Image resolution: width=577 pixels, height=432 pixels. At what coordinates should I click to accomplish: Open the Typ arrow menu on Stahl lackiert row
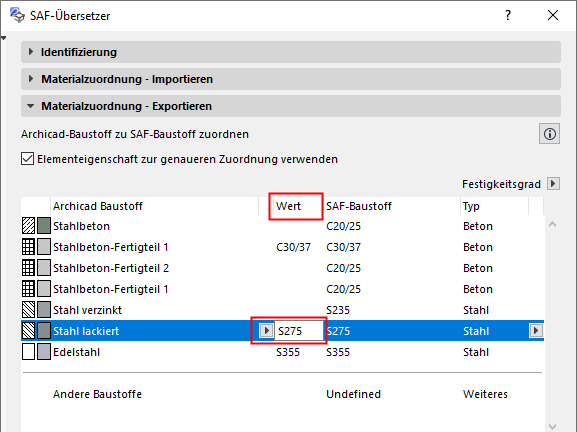536,331
